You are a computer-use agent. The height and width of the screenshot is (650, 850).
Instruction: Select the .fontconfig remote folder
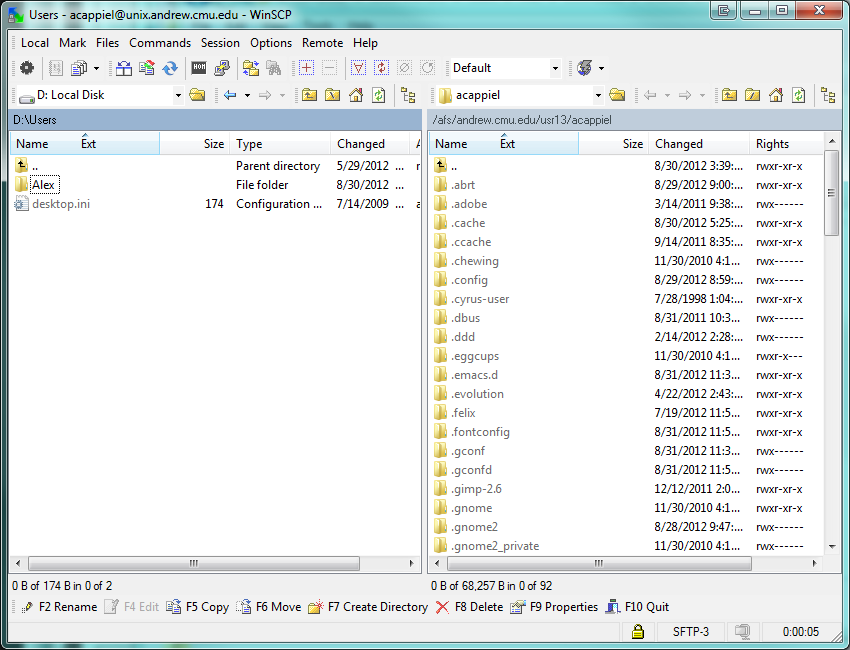tap(480, 432)
